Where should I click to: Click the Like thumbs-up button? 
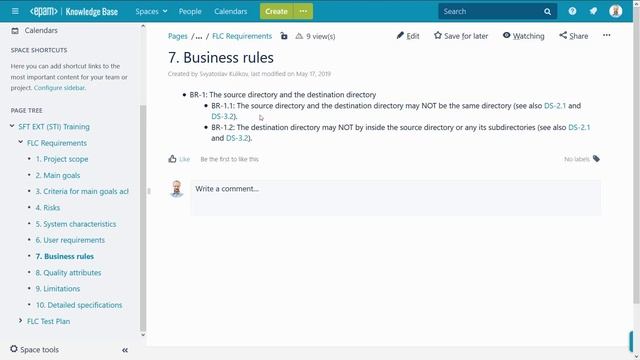click(x=179, y=159)
